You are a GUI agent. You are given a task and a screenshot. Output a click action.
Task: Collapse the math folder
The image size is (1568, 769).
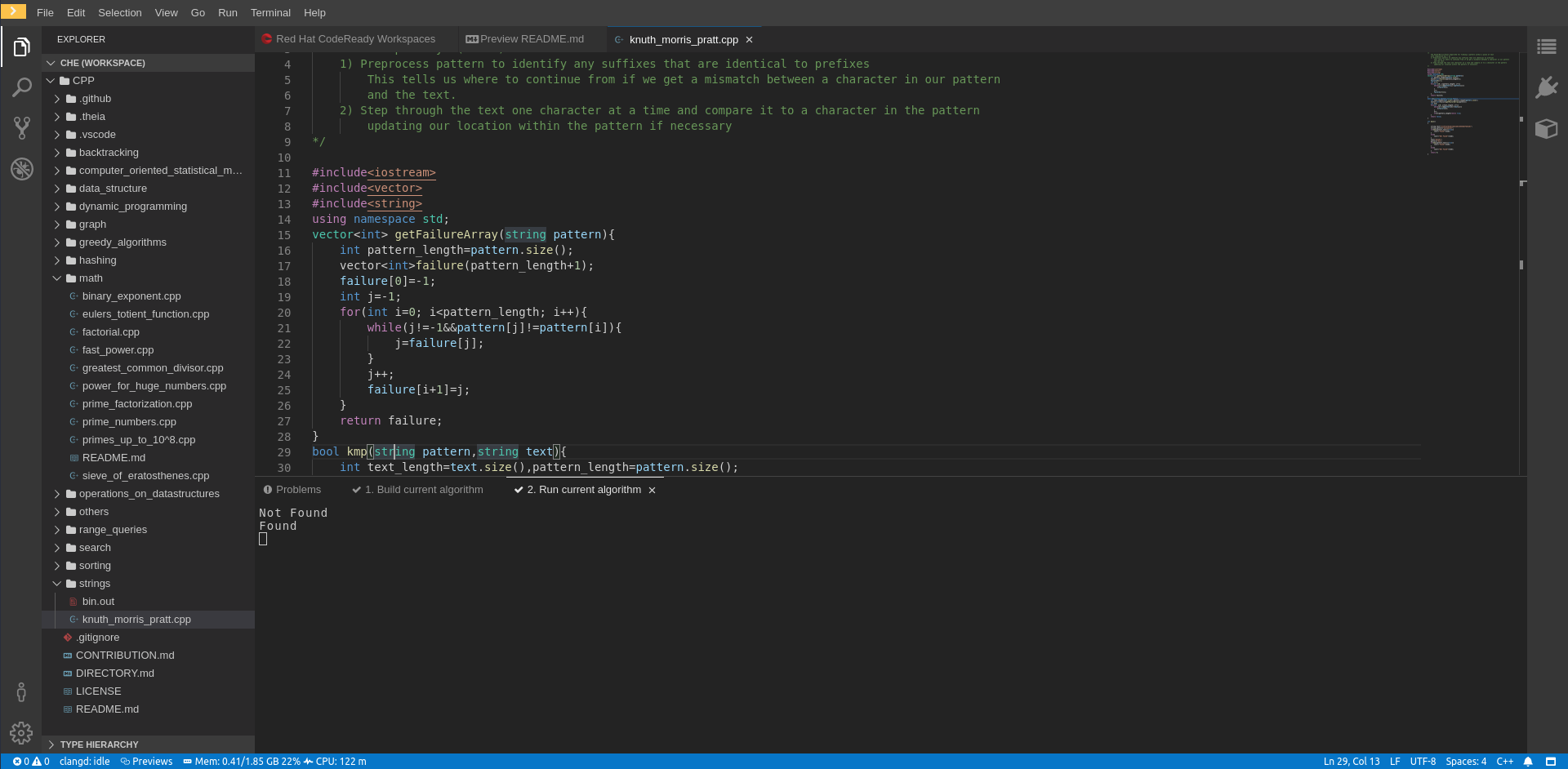pos(90,278)
